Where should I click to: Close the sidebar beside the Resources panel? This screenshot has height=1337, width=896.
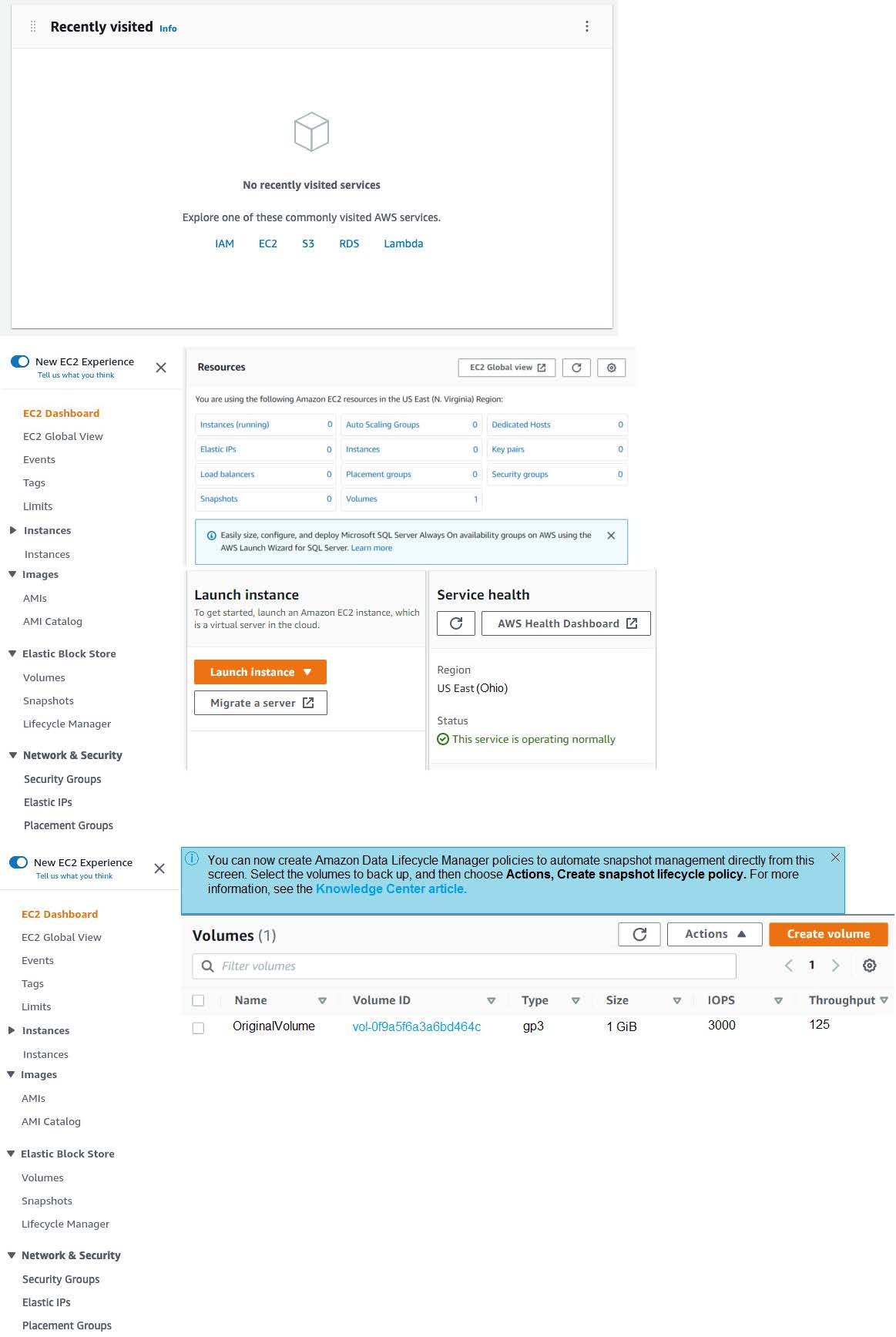pos(161,368)
